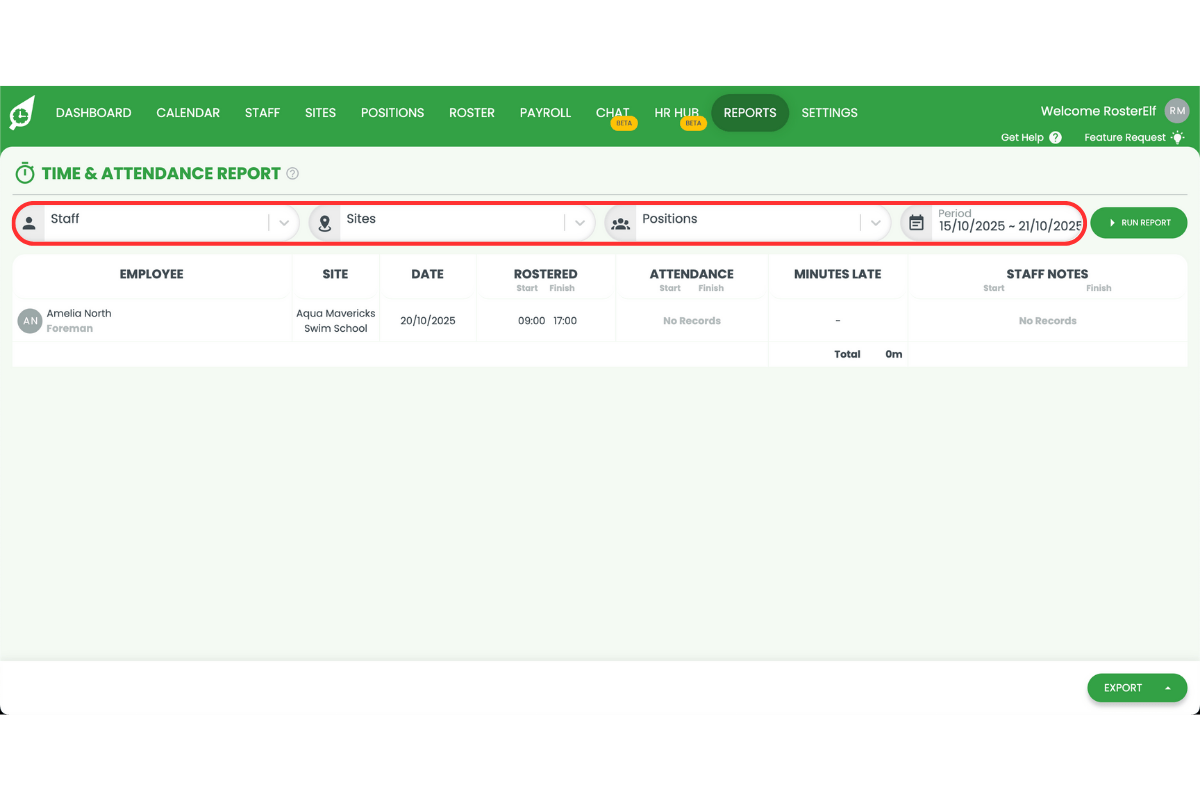
Task: Click the stopwatch icon beside the report title
Action: 24,172
